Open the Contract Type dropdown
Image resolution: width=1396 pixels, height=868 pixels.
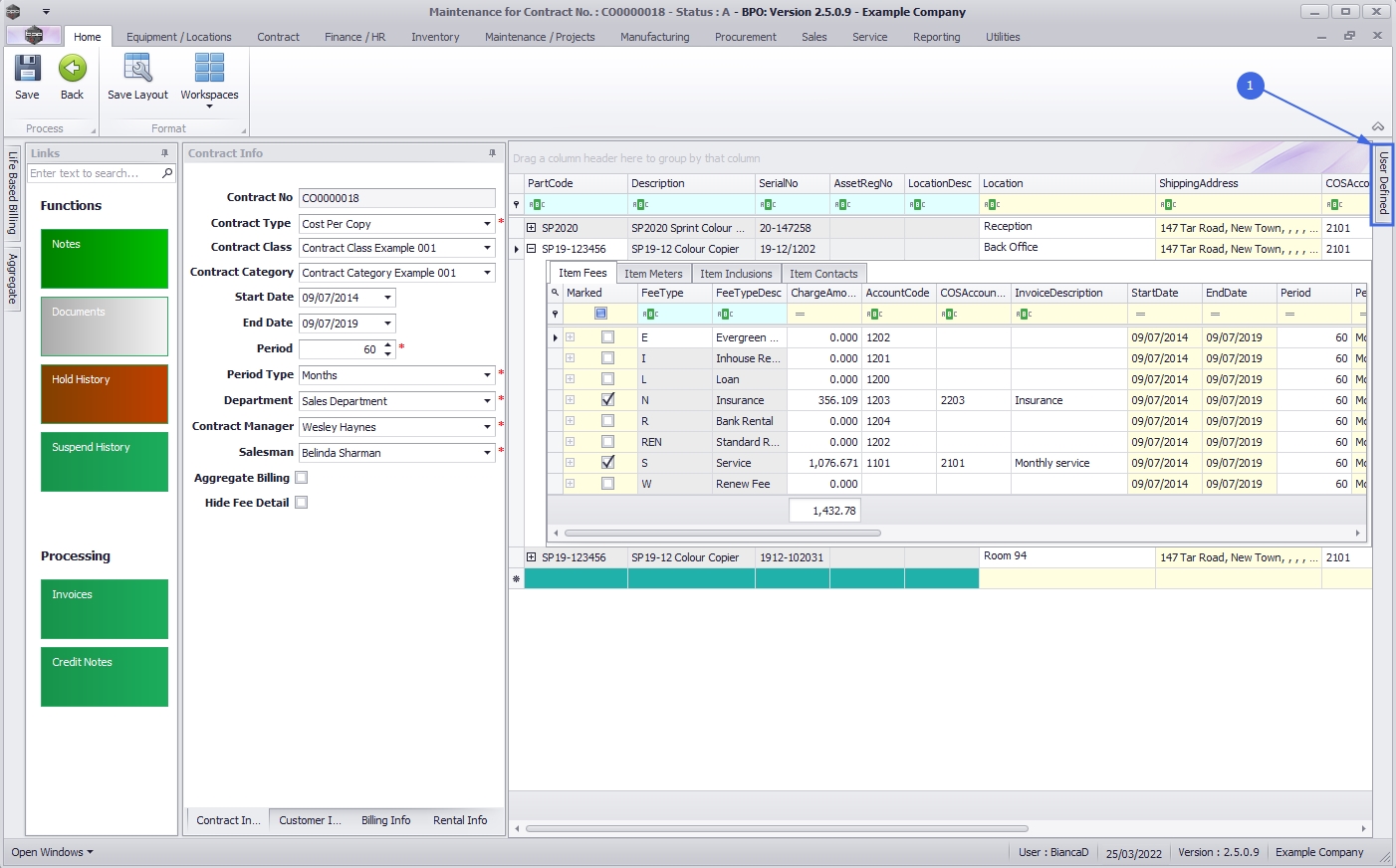click(487, 224)
